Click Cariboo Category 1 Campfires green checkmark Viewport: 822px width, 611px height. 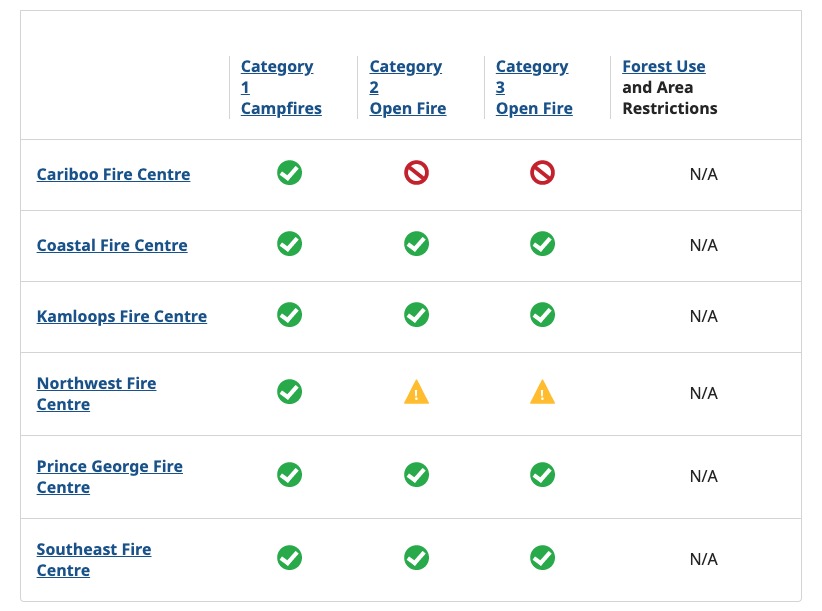point(289,173)
